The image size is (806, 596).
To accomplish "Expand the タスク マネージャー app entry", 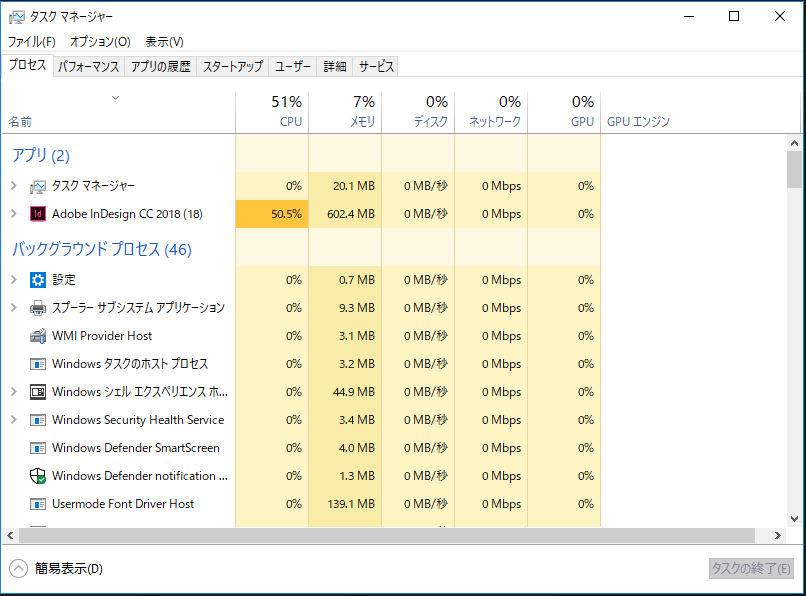I will 14,186.
